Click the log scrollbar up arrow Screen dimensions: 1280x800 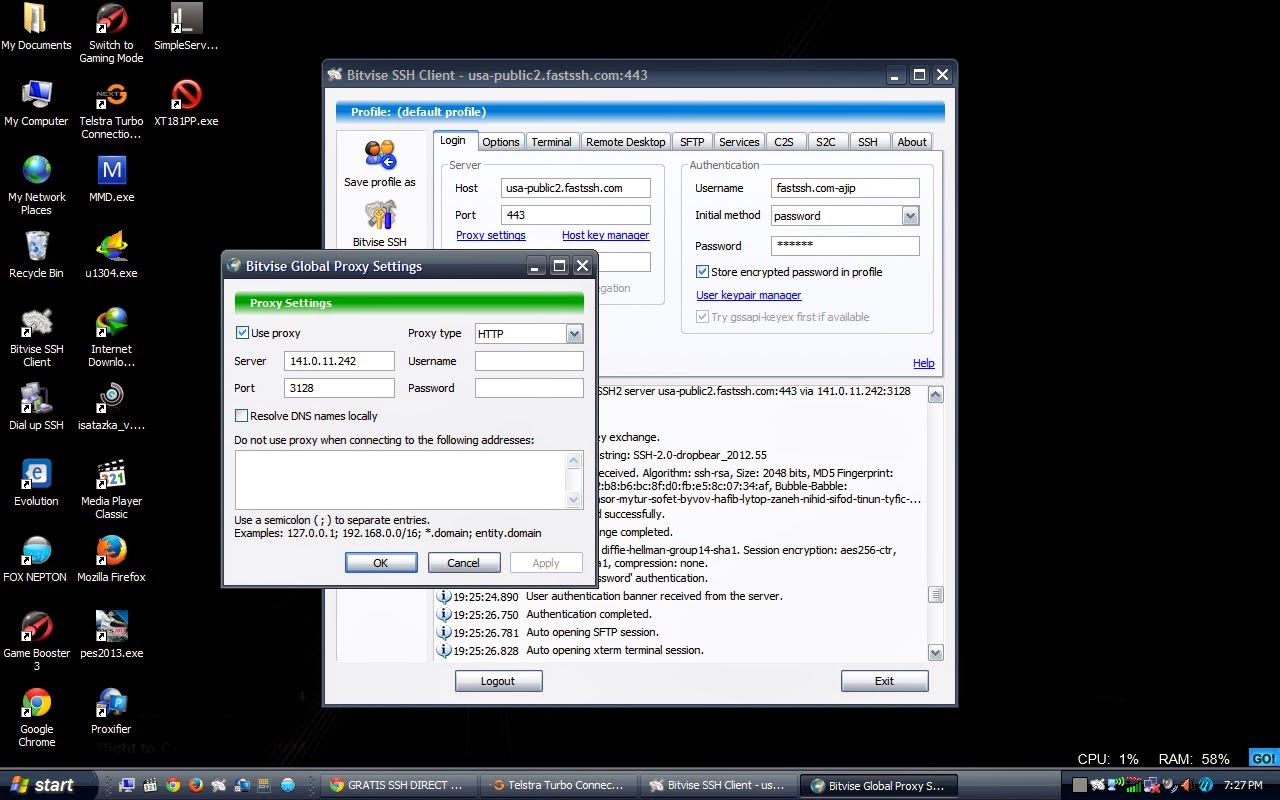click(x=936, y=395)
